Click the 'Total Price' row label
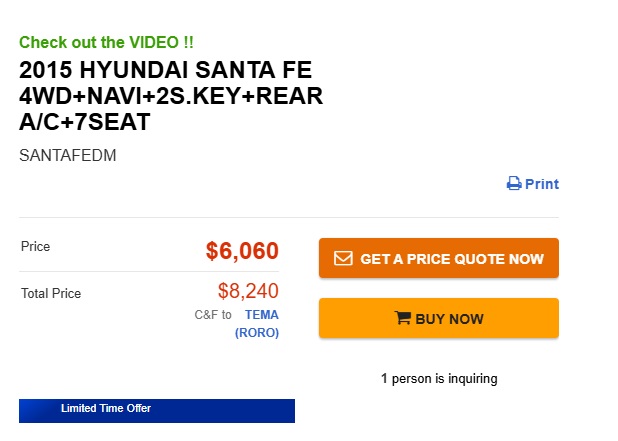 pos(51,294)
